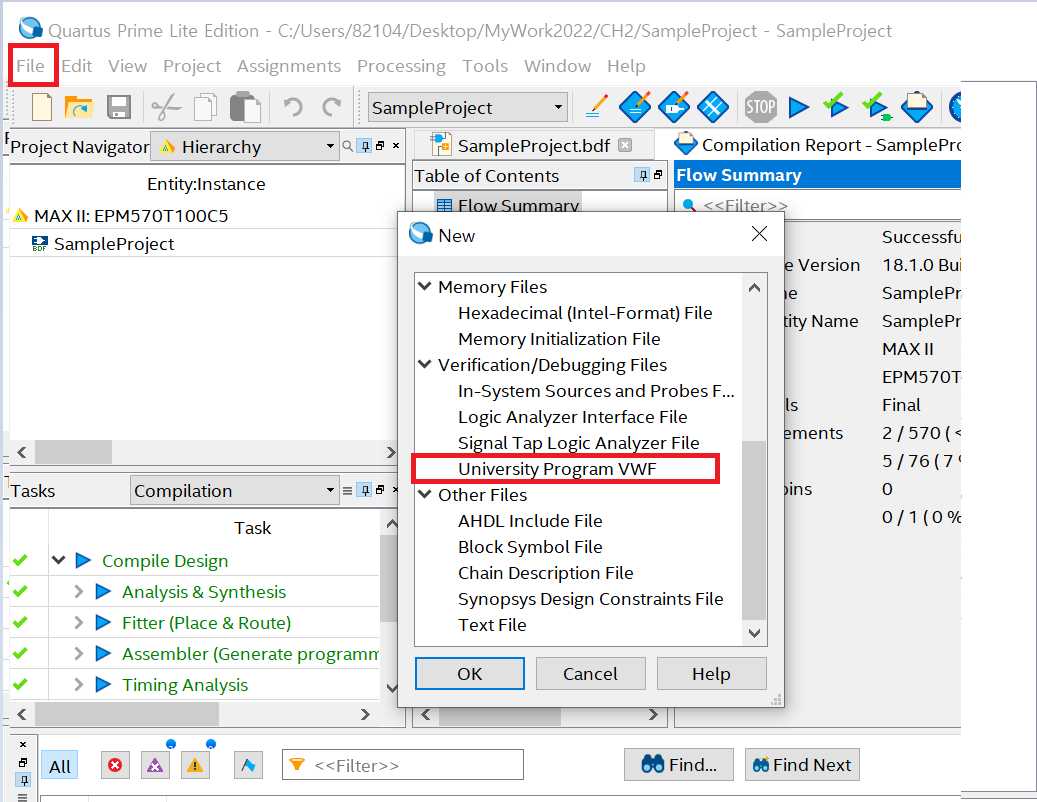Click the Paste clipboard icon
This screenshot has height=802, width=1037.
245,107
